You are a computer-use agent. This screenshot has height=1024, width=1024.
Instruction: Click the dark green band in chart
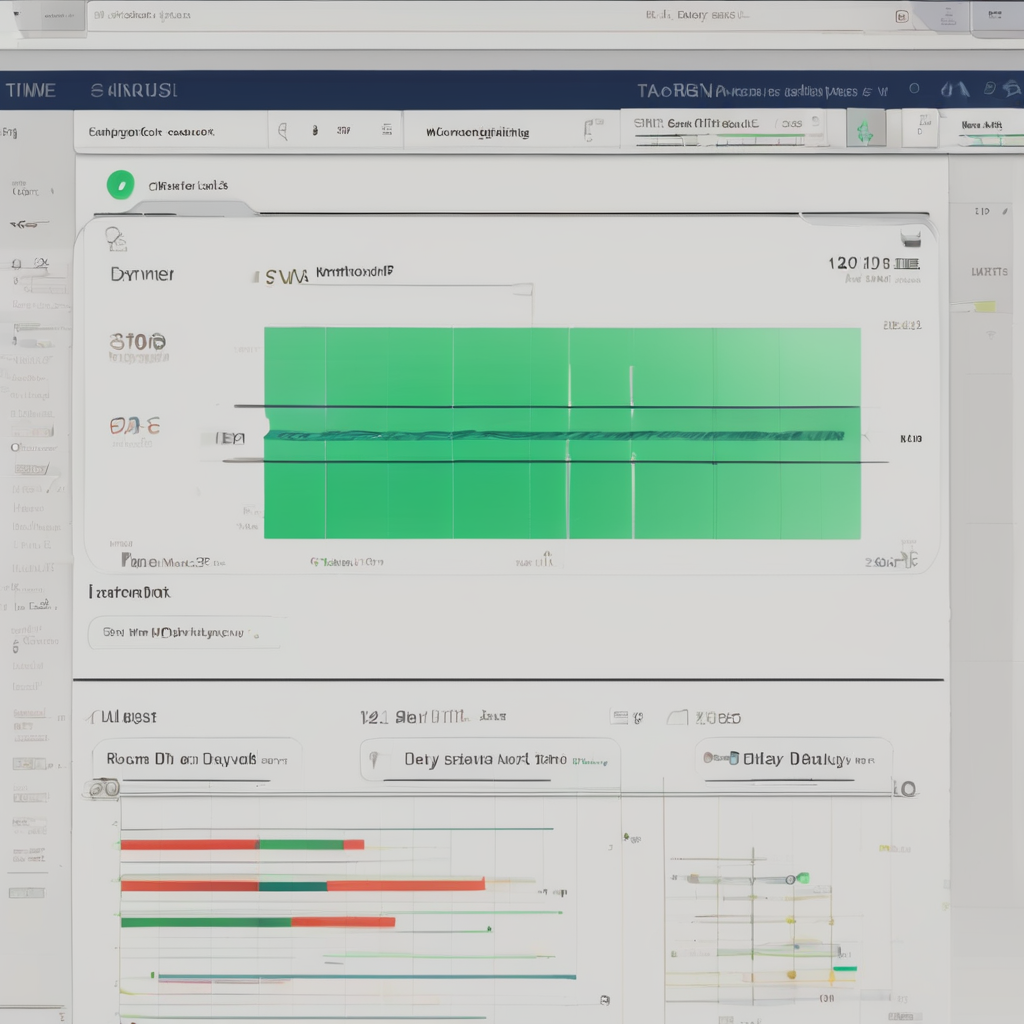tap(555, 435)
